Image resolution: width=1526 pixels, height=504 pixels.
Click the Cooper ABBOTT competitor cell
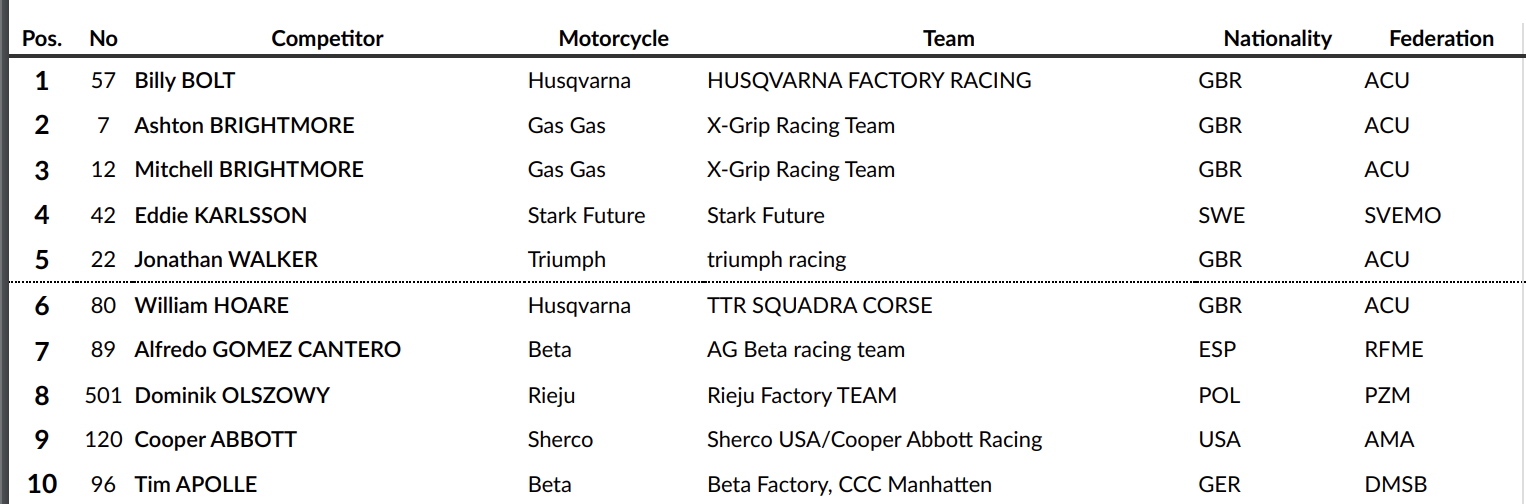coord(216,440)
